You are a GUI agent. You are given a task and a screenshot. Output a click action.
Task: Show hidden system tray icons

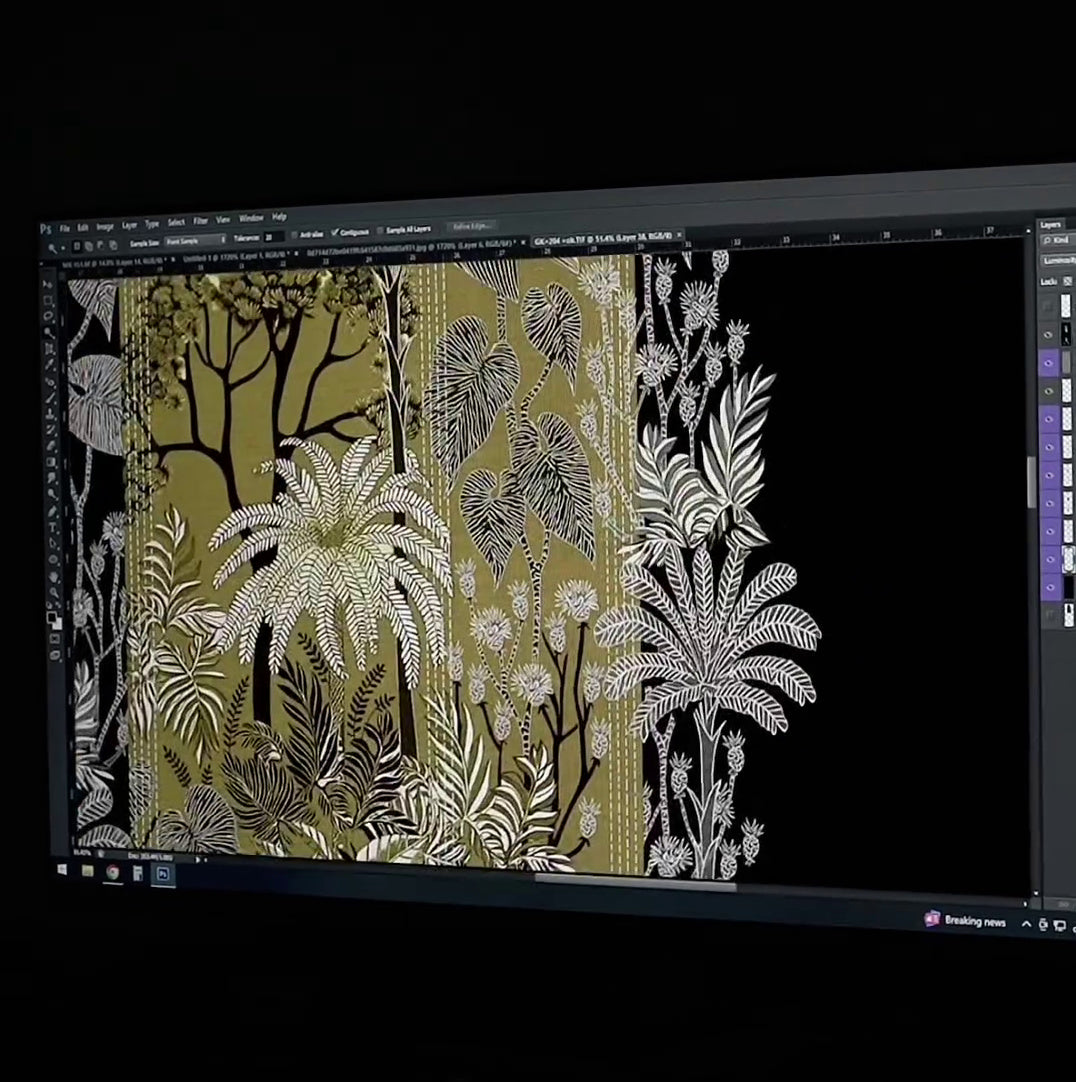click(1026, 924)
